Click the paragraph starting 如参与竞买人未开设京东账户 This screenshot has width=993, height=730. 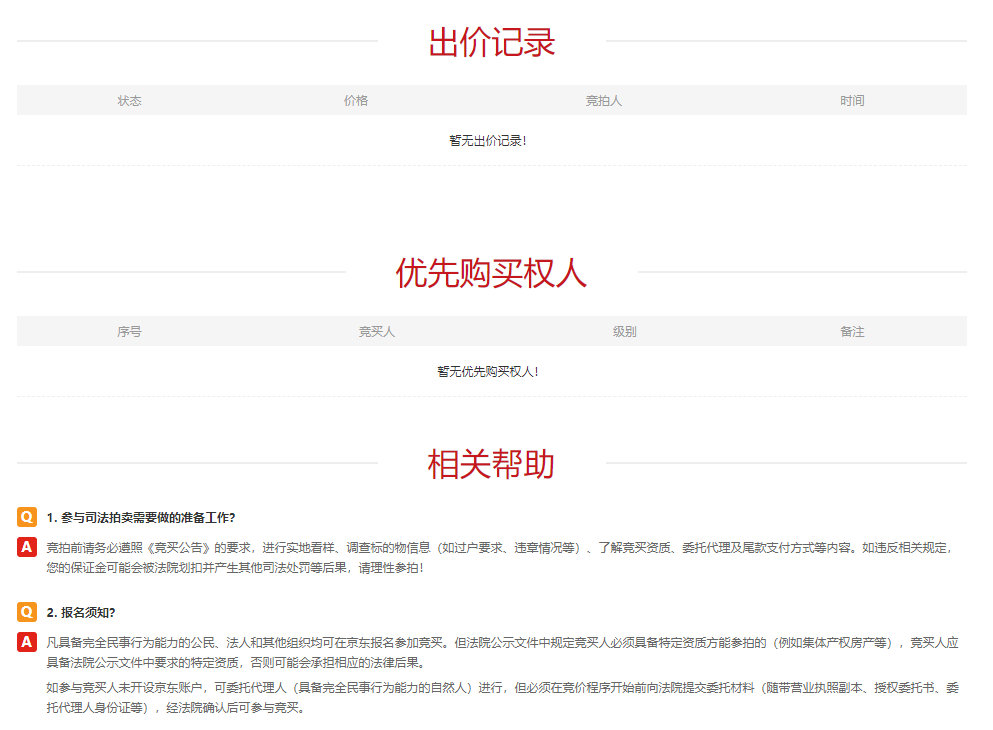click(502, 698)
